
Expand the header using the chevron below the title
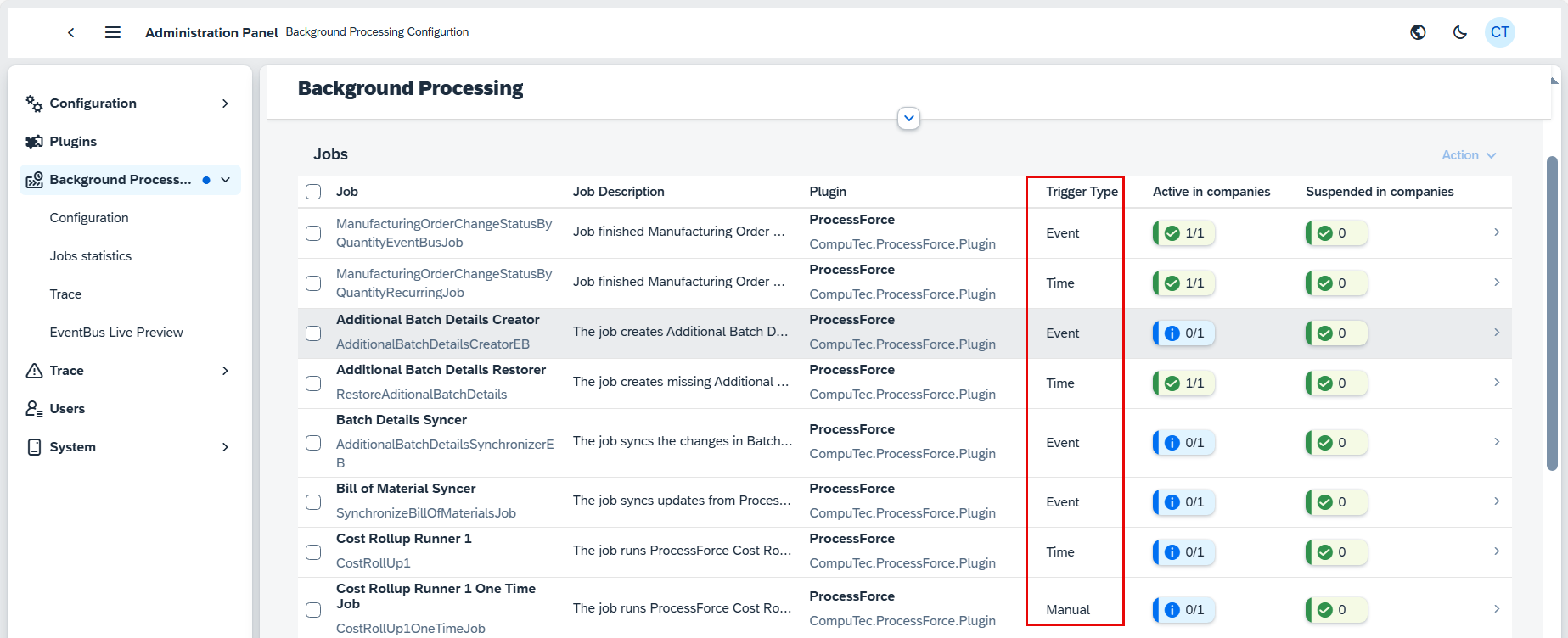[x=908, y=119]
